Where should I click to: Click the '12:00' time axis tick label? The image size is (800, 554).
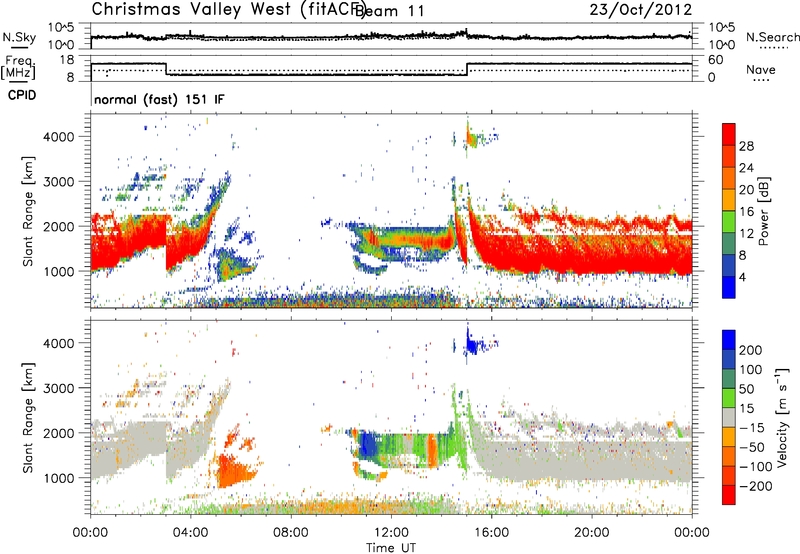(x=391, y=533)
